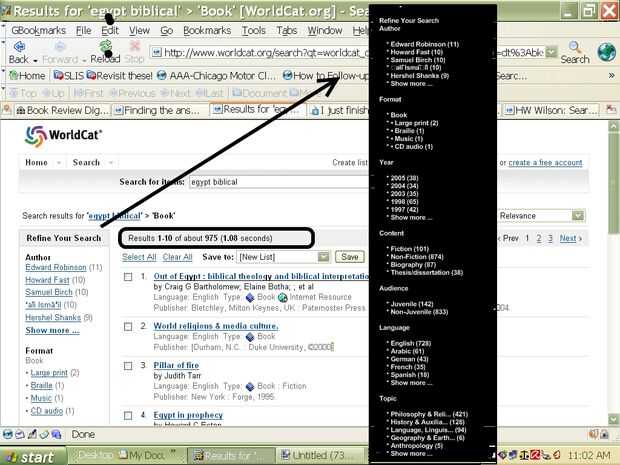Click the 'egypt biblical' breadcrumb link
Screen dimensions: 620x465
pyautogui.click(x=114, y=216)
